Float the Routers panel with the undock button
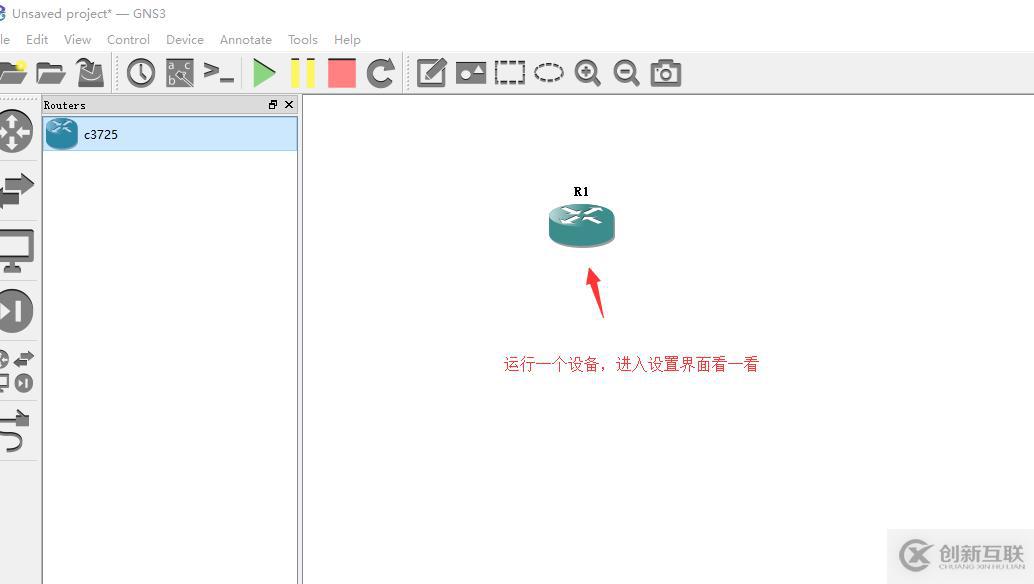The height and width of the screenshot is (584, 1034). click(x=272, y=104)
